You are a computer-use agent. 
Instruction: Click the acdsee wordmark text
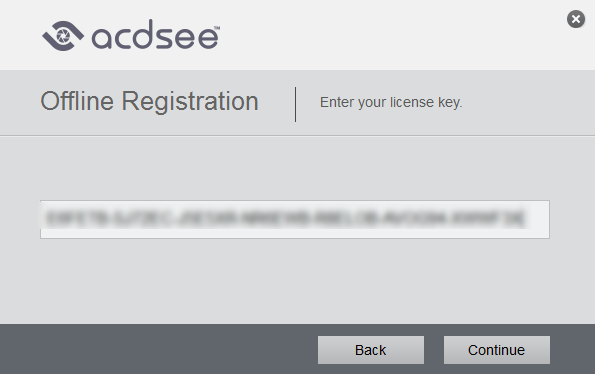[x=156, y=35]
